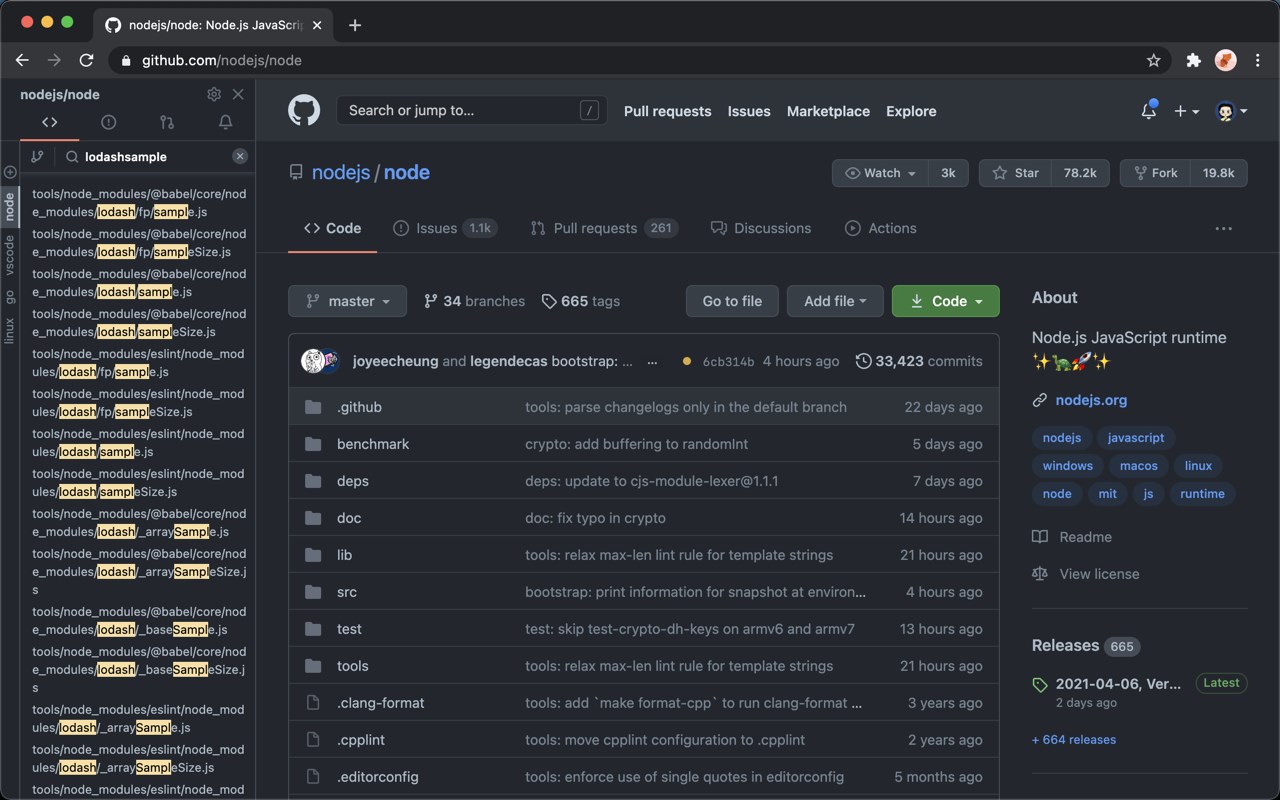Open the sidebar notifications bell tab
The height and width of the screenshot is (800, 1280).
226,122
